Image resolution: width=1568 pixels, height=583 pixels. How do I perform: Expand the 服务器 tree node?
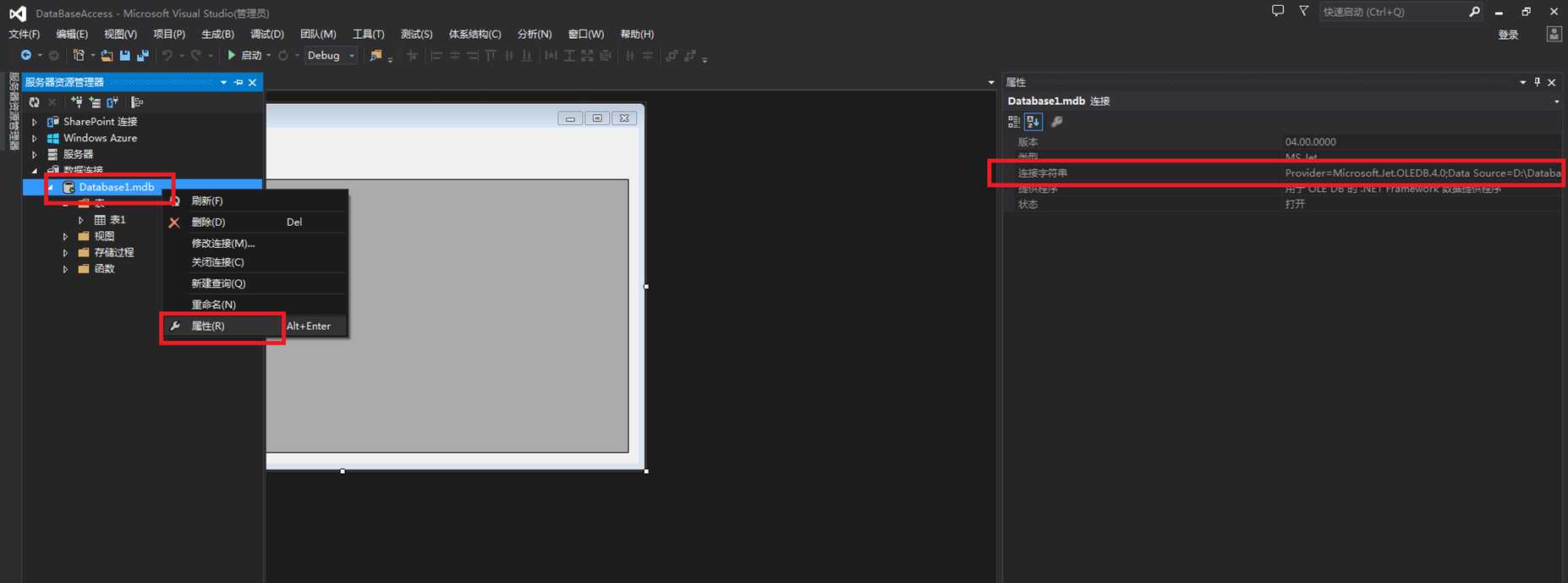tap(35, 155)
